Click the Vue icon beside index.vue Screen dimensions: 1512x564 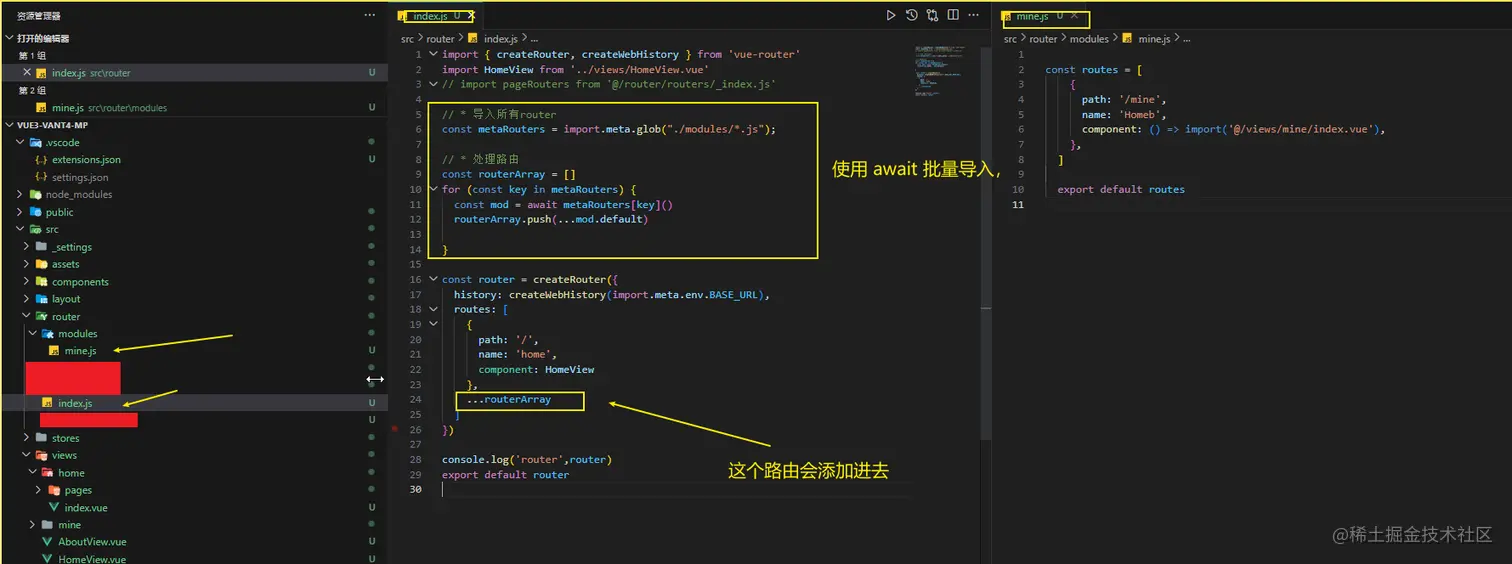[54, 508]
